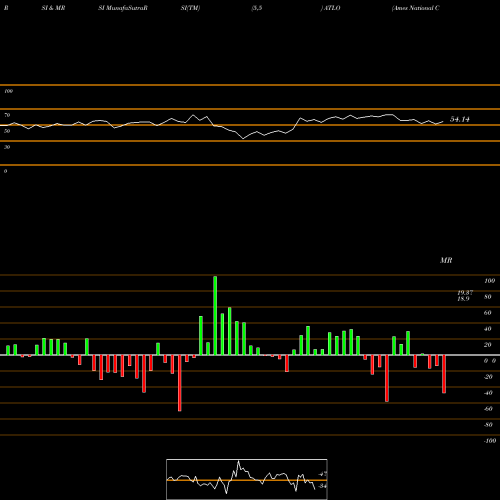Click the MR axis label -60
Screen dimensions: 500x500
pos(488,409)
